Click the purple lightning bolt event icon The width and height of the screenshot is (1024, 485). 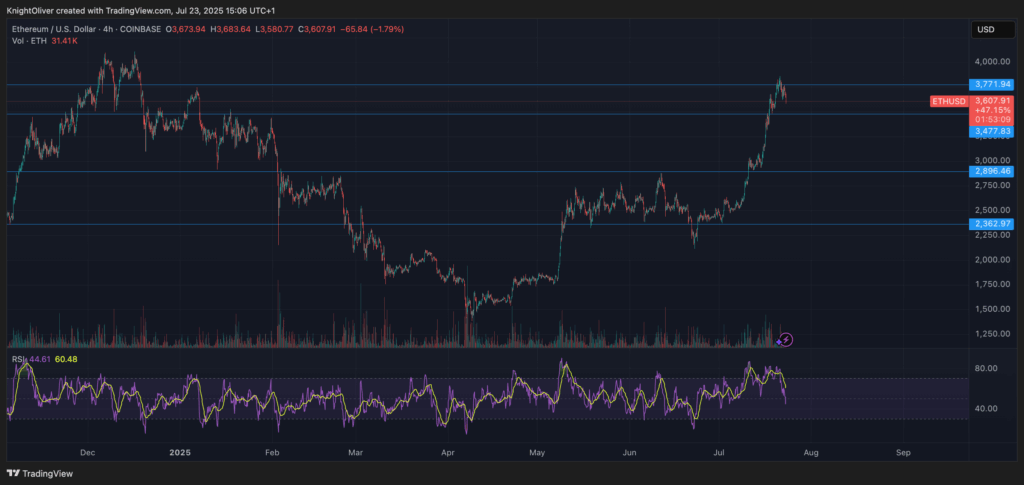click(x=787, y=340)
